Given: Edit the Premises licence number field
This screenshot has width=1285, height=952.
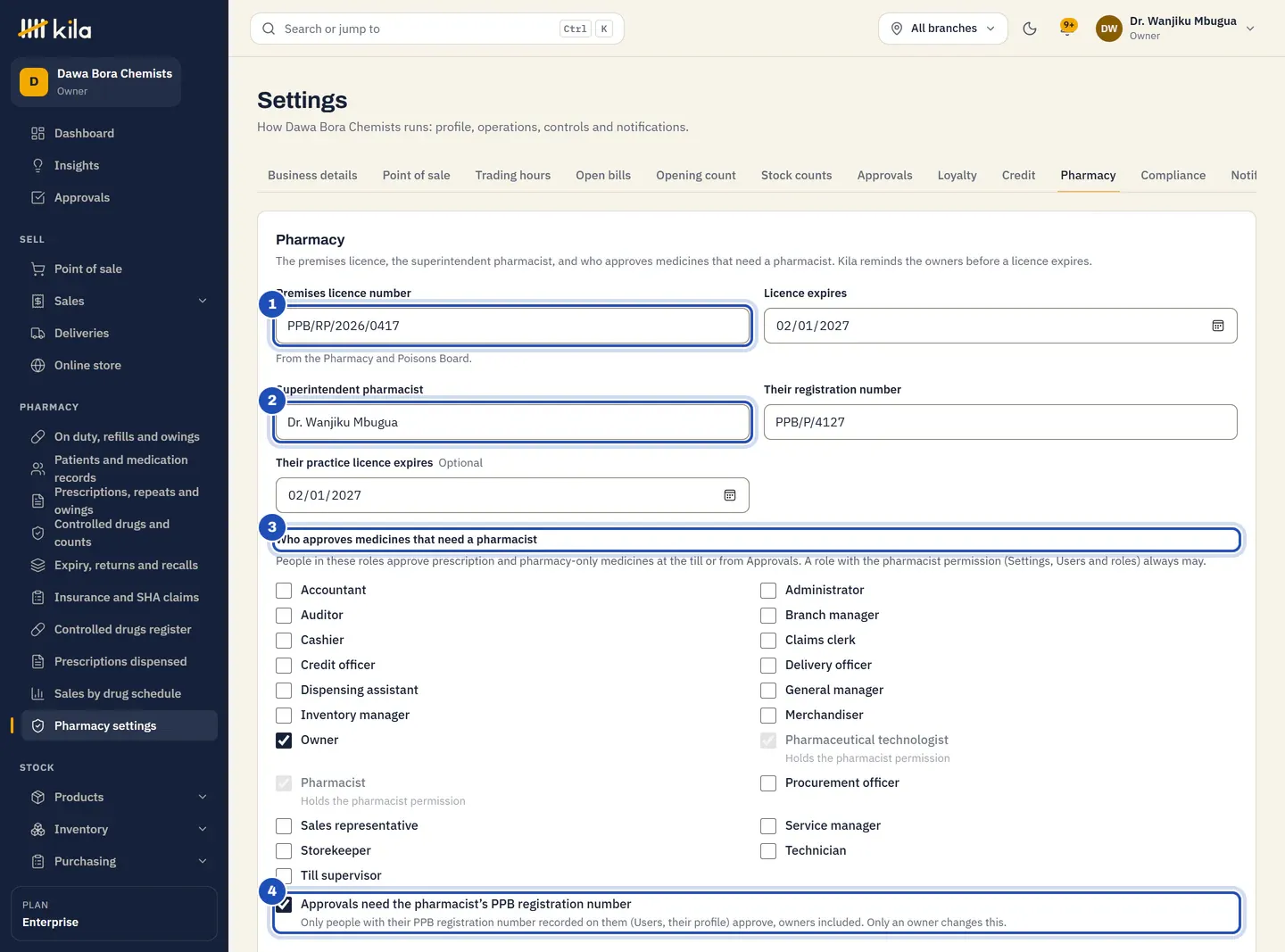Looking at the screenshot, I should 512,326.
